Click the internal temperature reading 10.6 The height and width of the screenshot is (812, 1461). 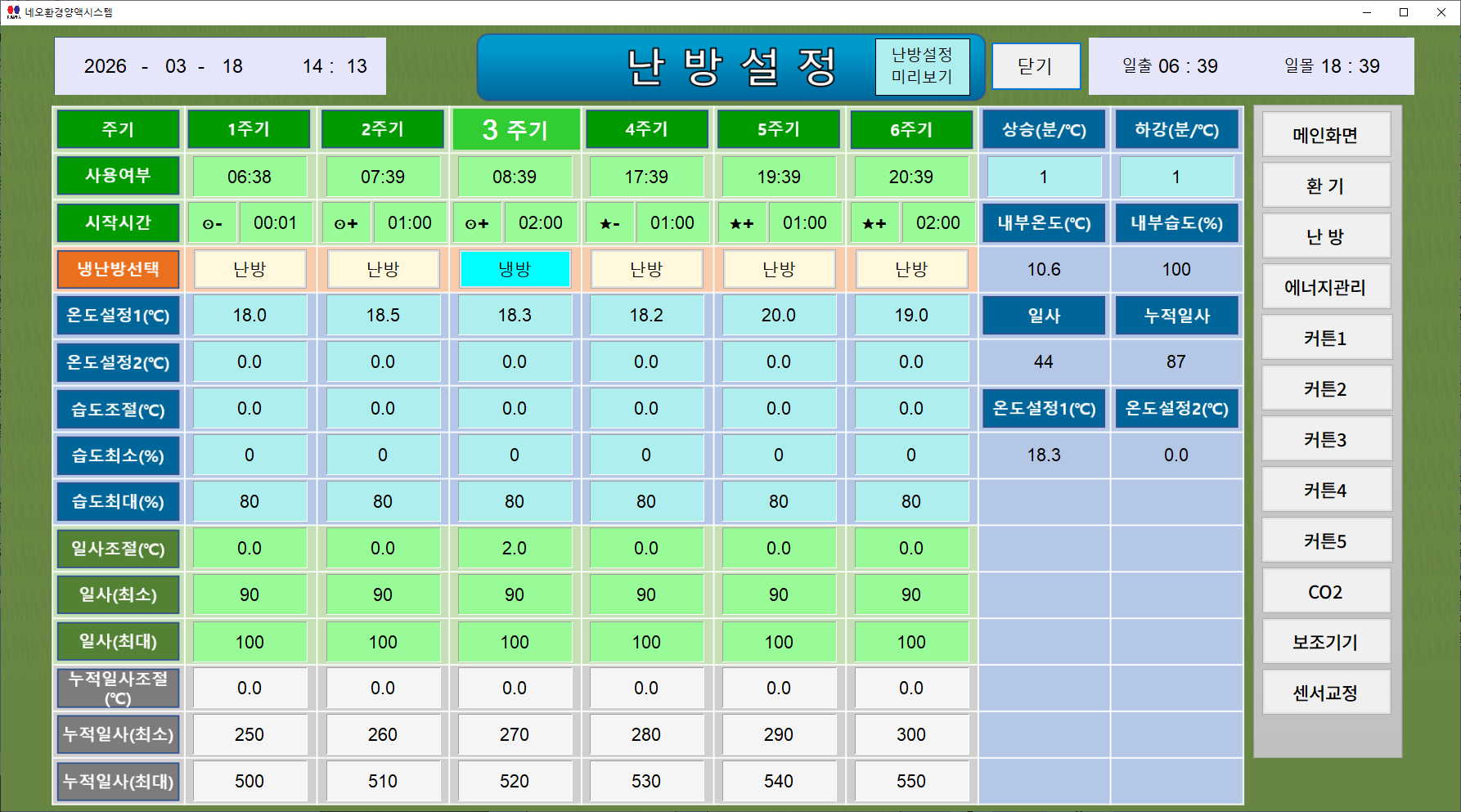tap(1044, 269)
